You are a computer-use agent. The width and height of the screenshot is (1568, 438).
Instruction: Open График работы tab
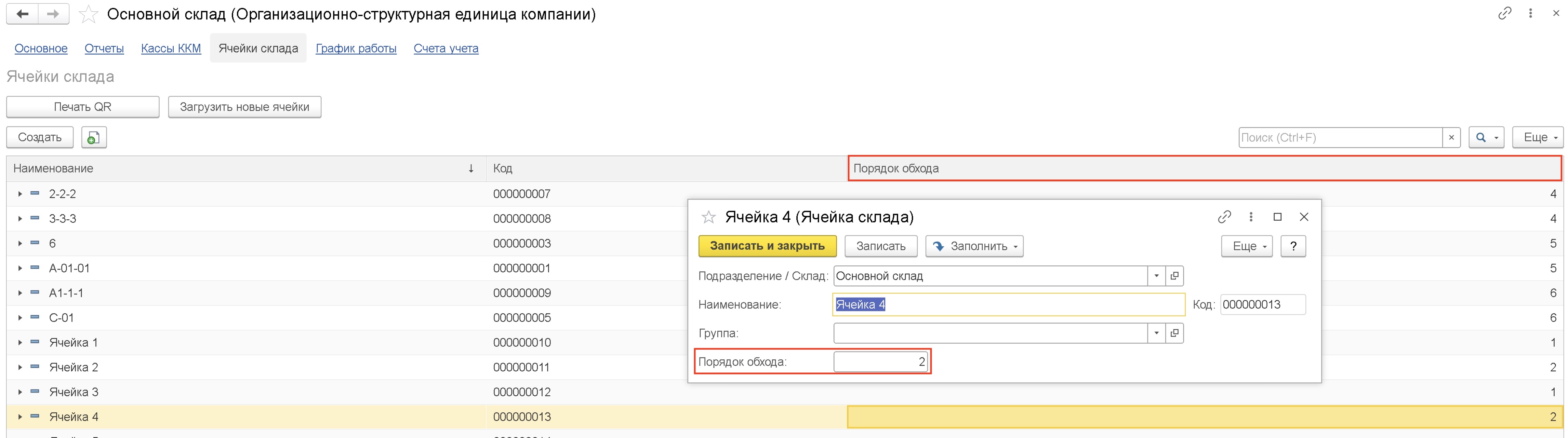(x=356, y=49)
